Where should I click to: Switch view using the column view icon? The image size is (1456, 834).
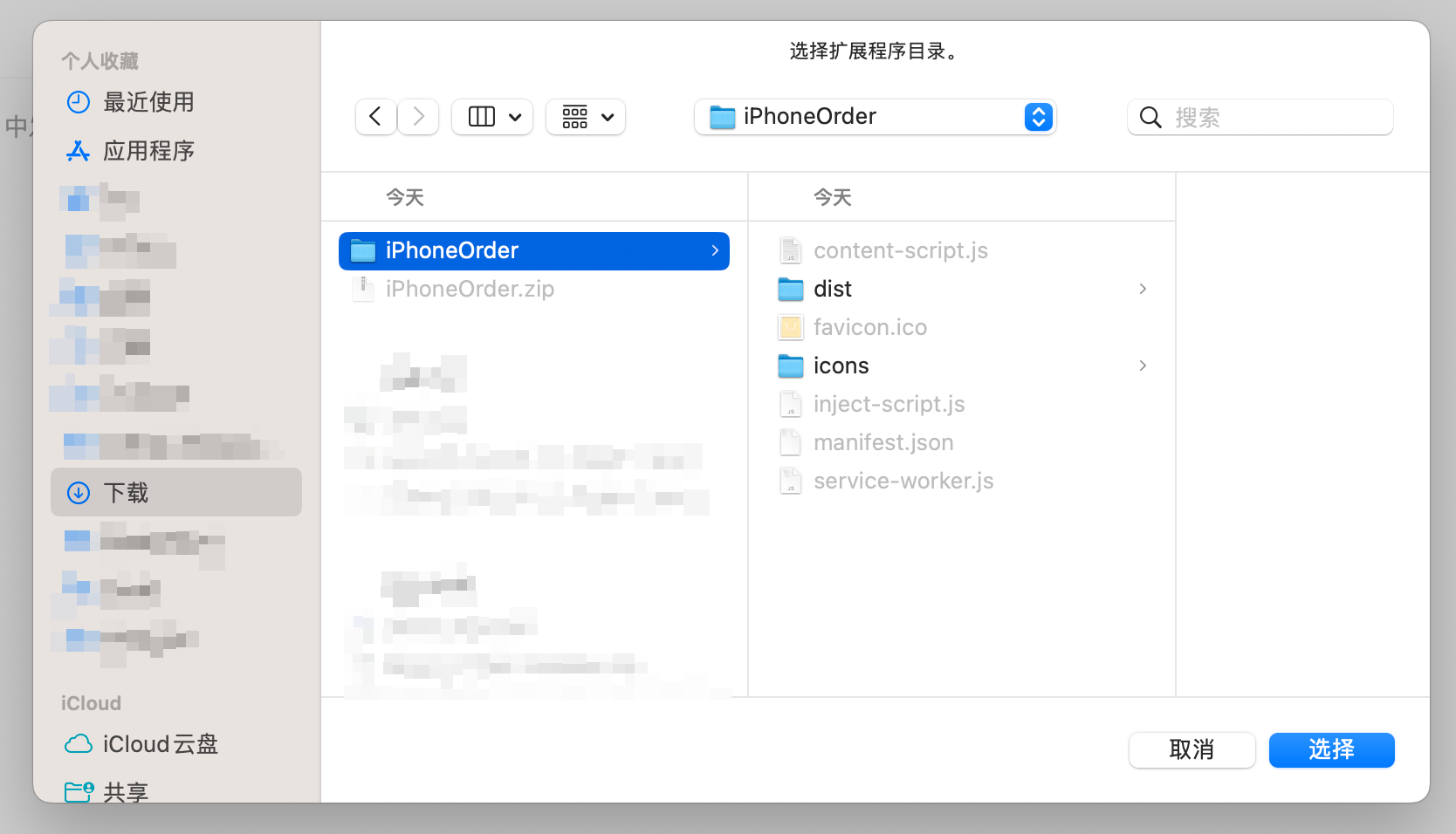pos(481,117)
